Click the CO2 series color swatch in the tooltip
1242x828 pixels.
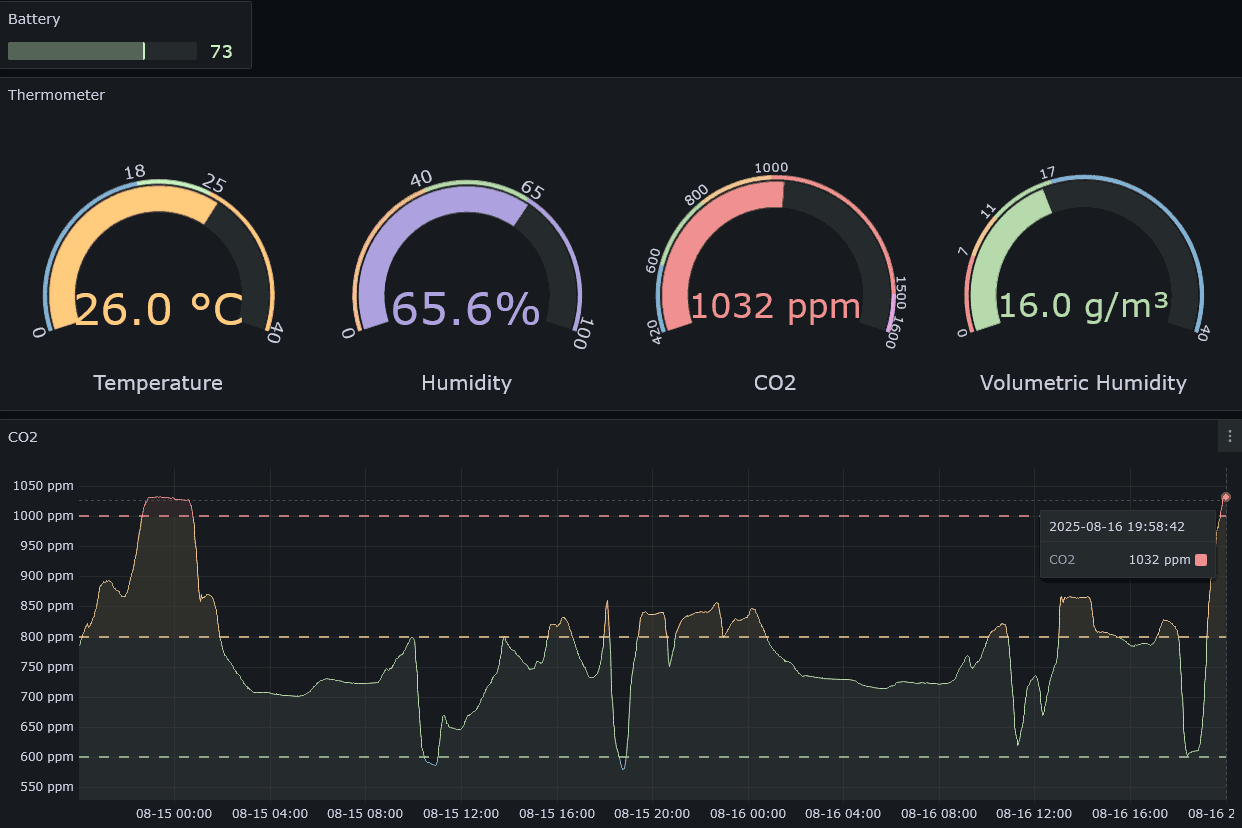[x=1201, y=560]
